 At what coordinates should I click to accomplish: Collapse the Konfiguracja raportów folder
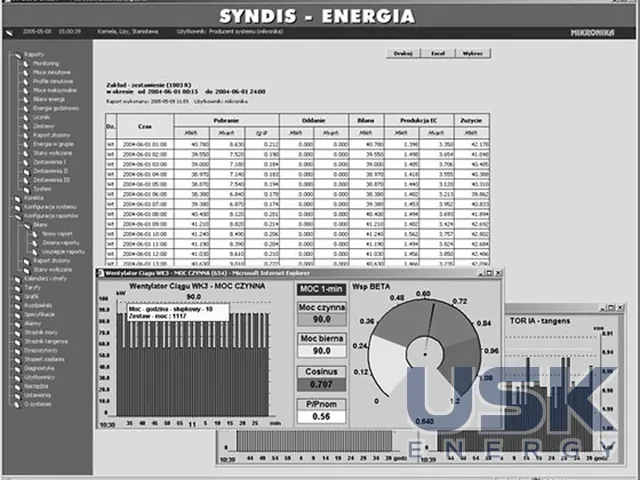[x=17, y=217]
